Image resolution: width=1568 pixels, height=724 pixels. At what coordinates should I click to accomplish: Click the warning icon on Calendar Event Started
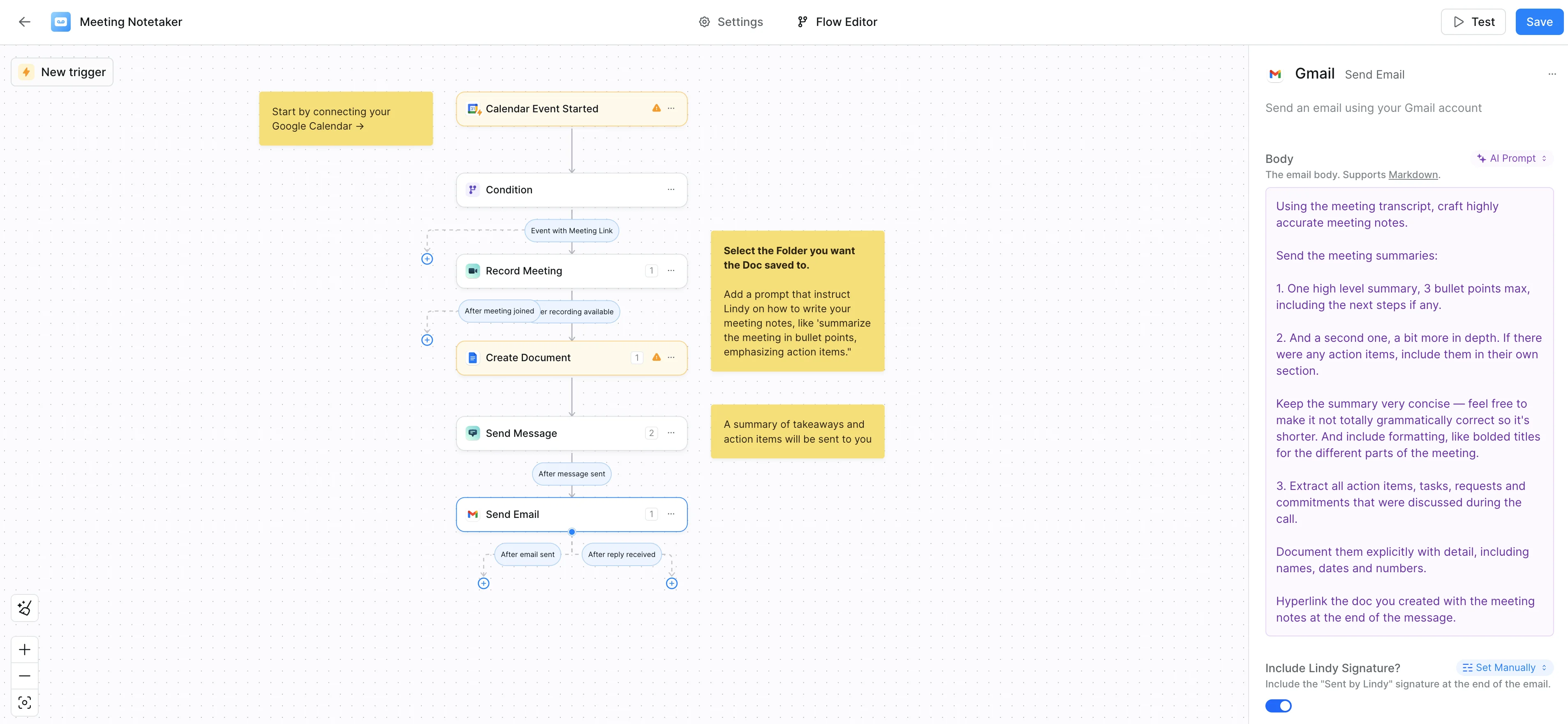pyautogui.click(x=656, y=108)
